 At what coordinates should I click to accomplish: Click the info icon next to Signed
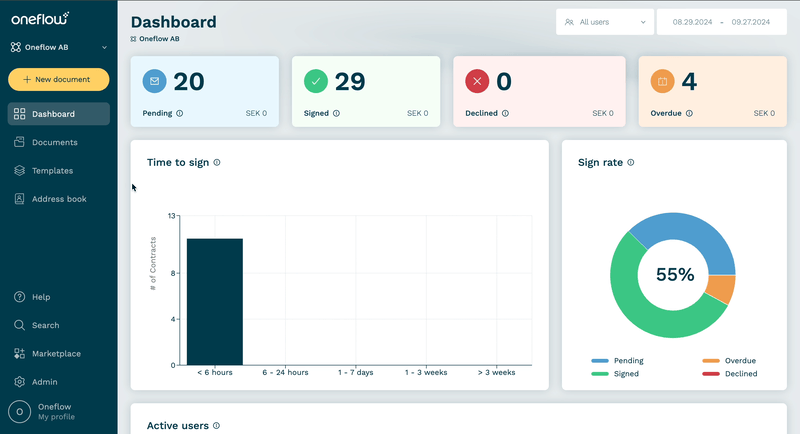pos(336,113)
